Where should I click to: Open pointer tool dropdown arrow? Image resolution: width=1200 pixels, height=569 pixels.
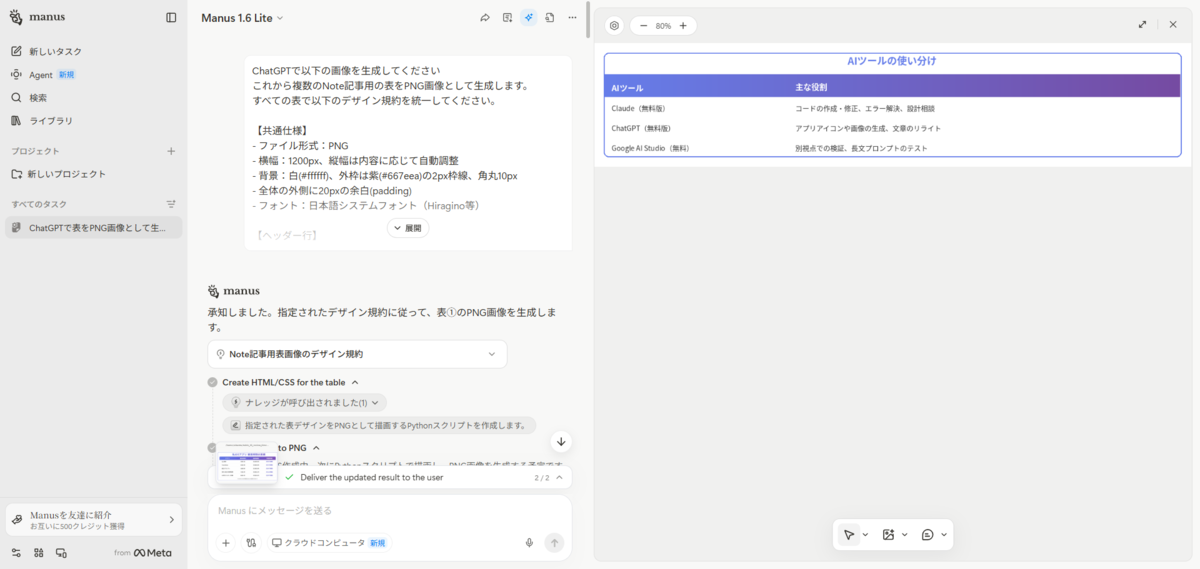click(x=866, y=535)
